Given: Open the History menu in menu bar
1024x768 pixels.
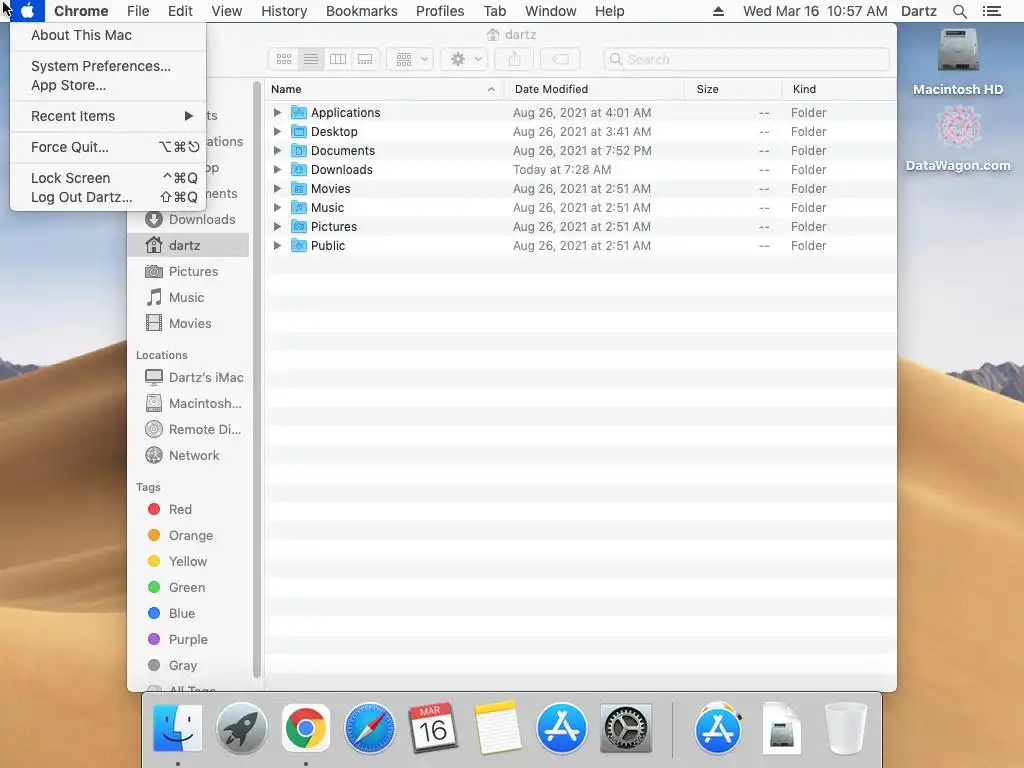Looking at the screenshot, I should point(284,11).
